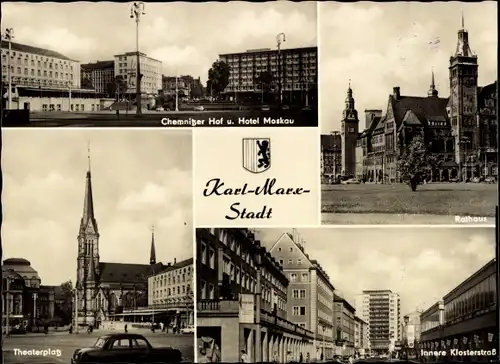The image size is (500, 364).
Task: Click the 'Innere Klosterstraß' caption
Action: [x=458, y=352]
